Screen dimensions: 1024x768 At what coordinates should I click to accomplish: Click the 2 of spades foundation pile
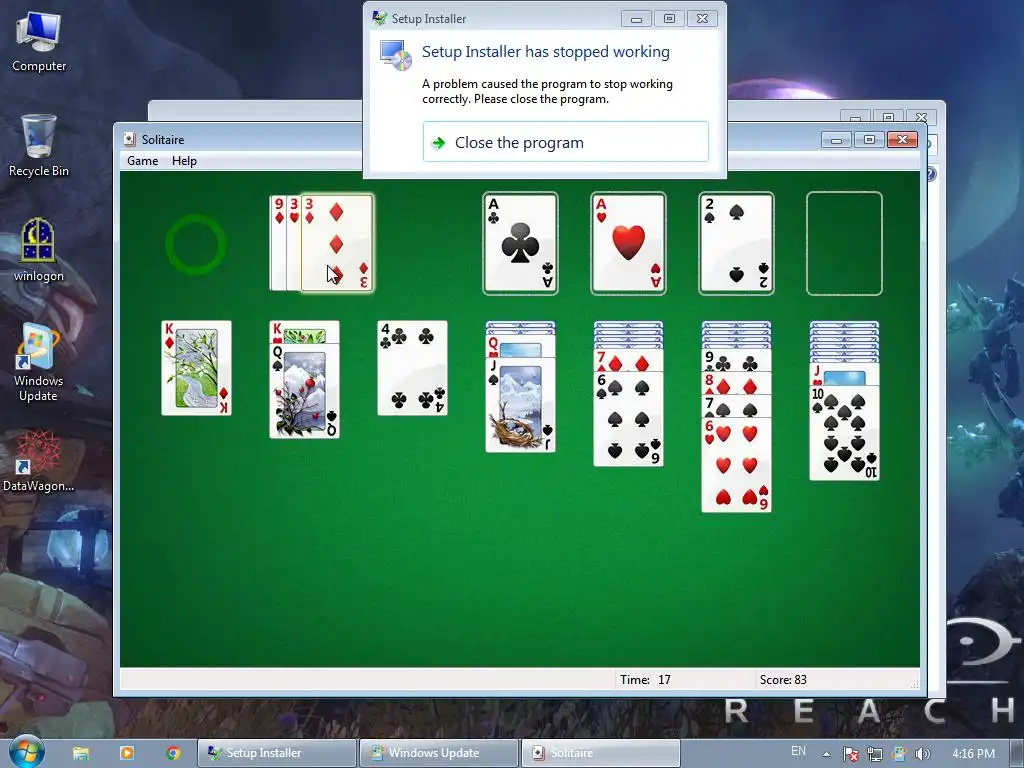(736, 243)
